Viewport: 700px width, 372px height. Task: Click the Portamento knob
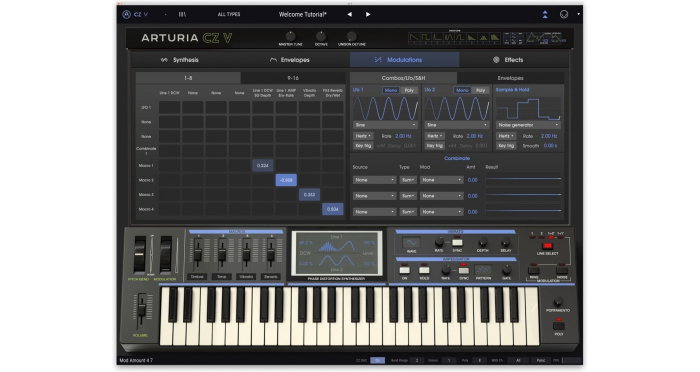(558, 302)
